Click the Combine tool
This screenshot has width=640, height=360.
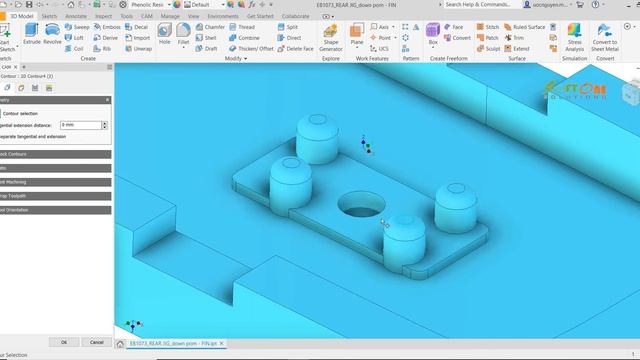(x=244, y=38)
